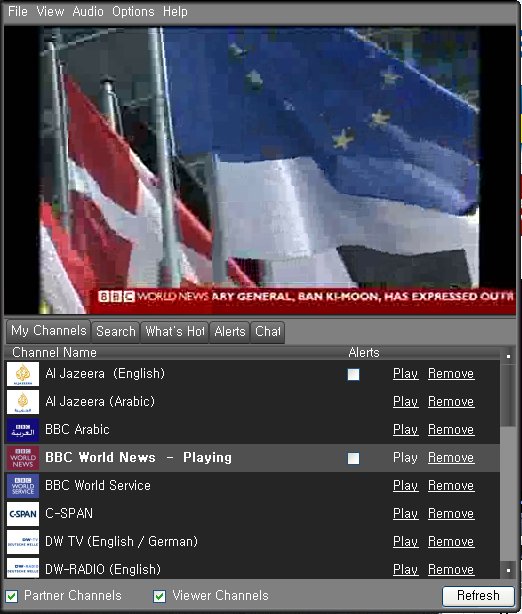Image resolution: width=522 pixels, height=614 pixels.
Task: Open the File menu
Action: point(18,12)
